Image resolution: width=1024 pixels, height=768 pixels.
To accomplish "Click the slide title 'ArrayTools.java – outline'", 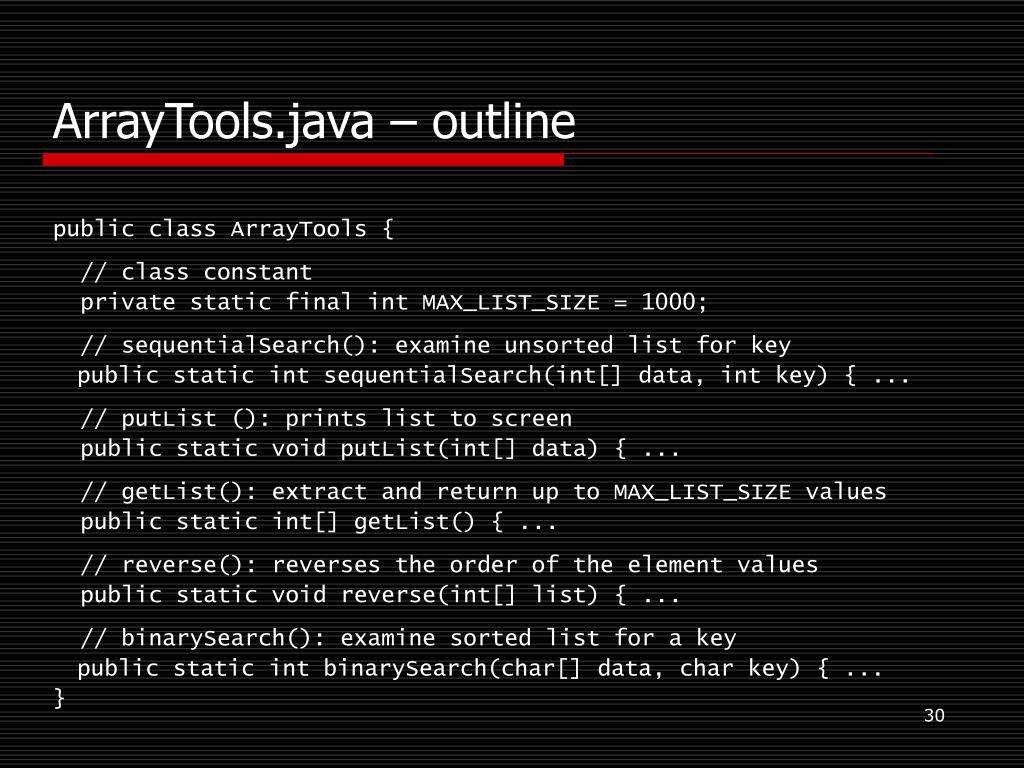I will [313, 122].
